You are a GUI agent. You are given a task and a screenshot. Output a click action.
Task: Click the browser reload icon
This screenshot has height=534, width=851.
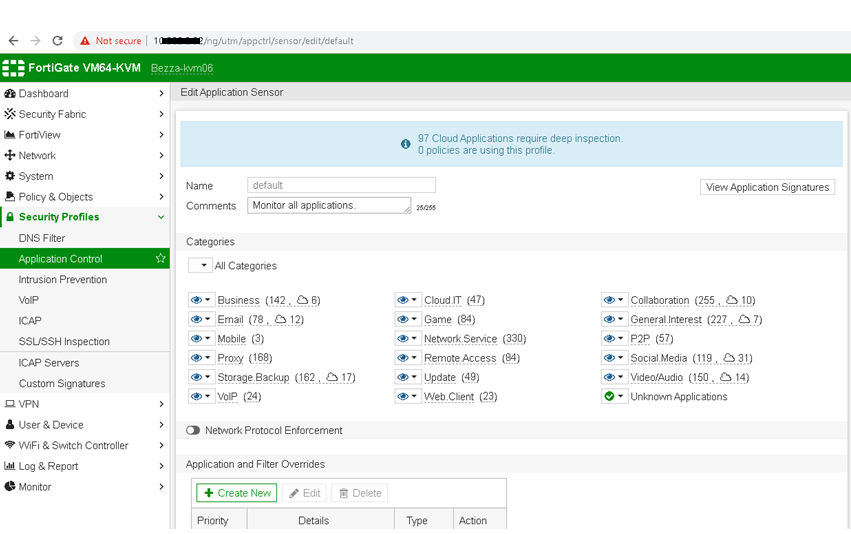(57, 41)
